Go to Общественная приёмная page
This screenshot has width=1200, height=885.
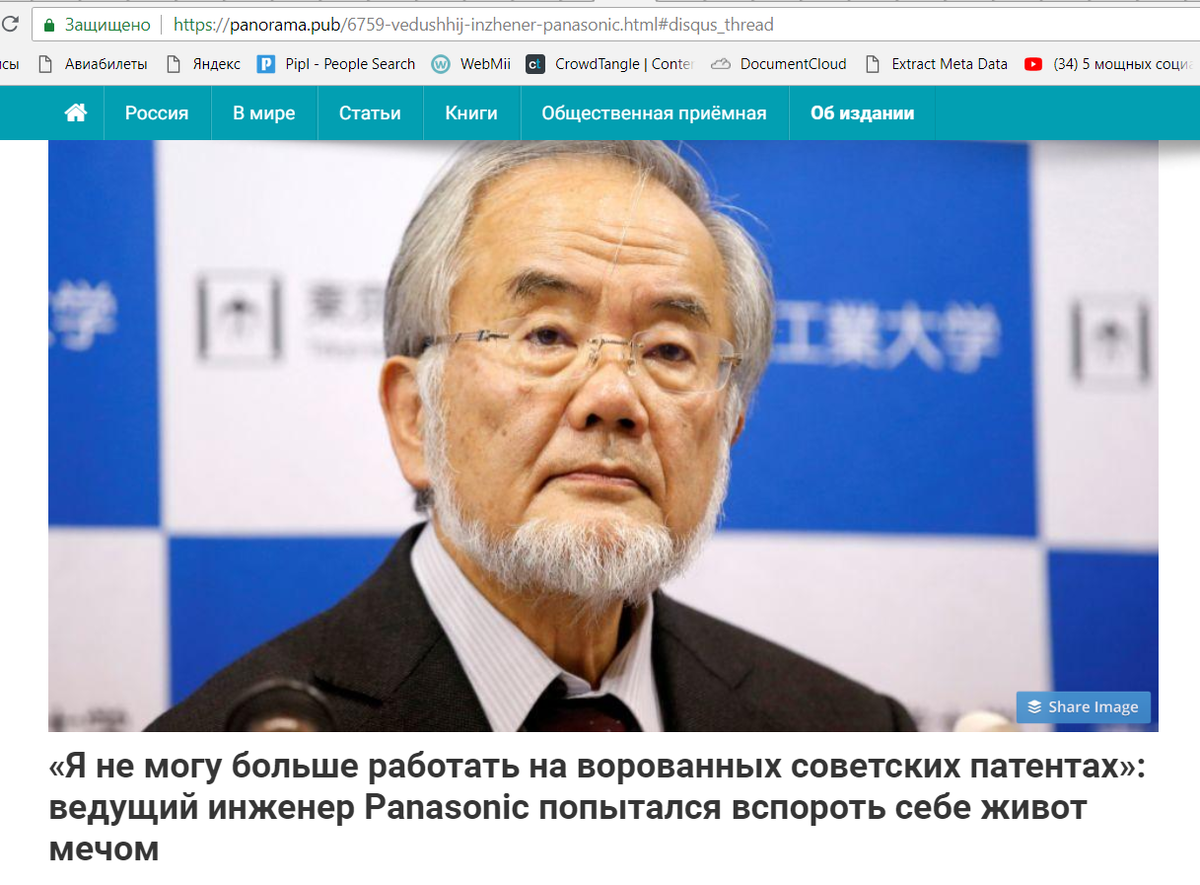pyautogui.click(x=654, y=113)
